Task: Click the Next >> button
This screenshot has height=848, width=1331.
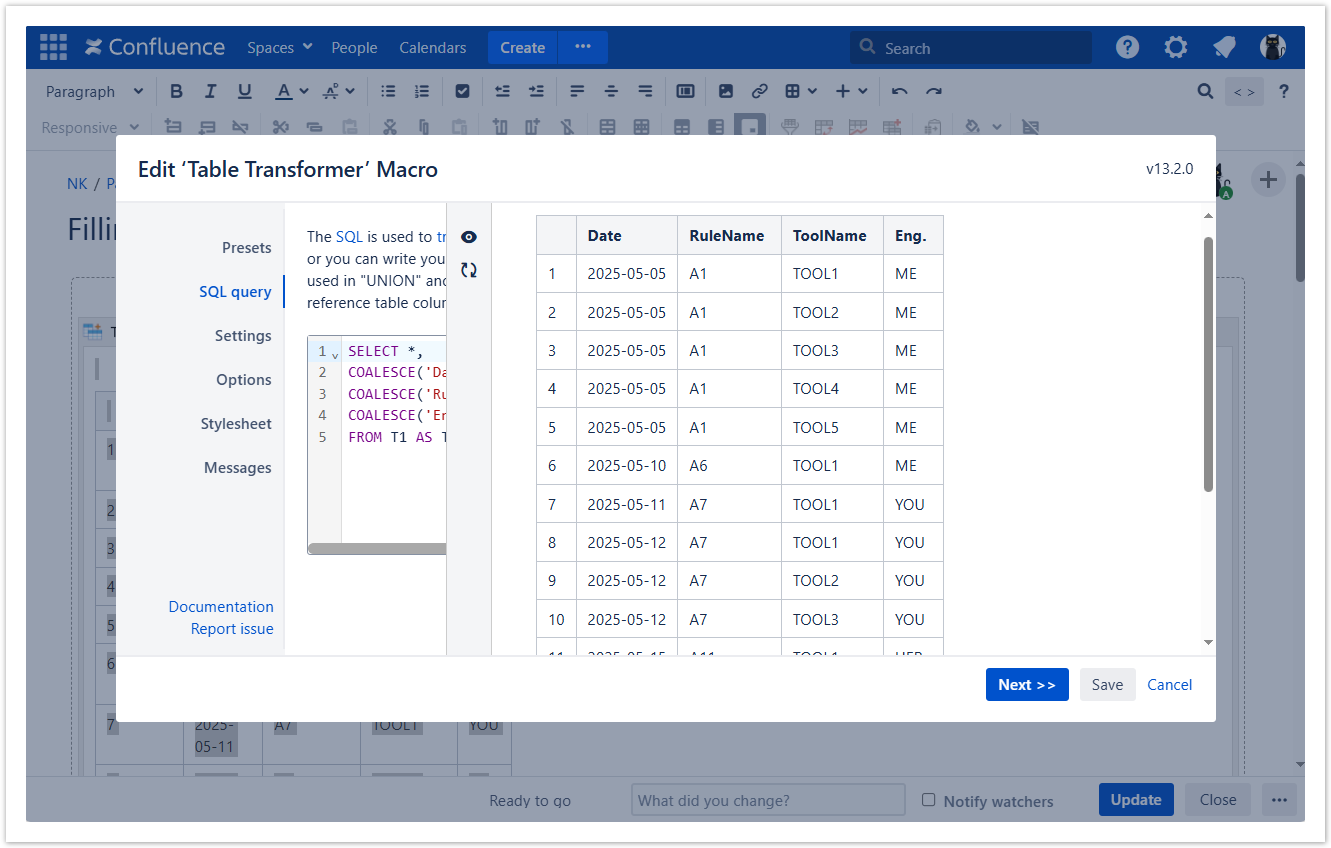Action: [1026, 684]
